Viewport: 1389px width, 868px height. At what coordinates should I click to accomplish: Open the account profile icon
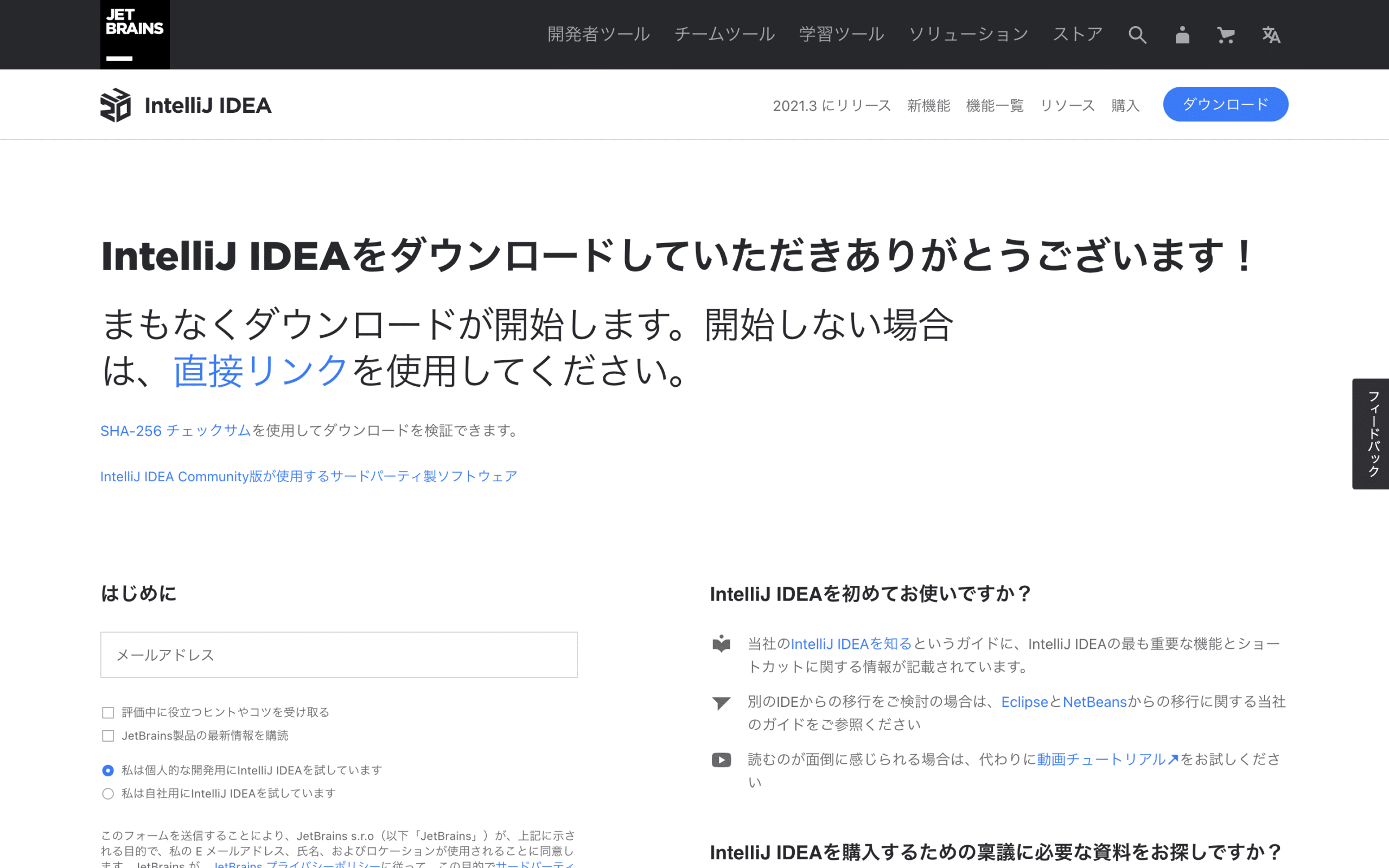pyautogui.click(x=1182, y=35)
